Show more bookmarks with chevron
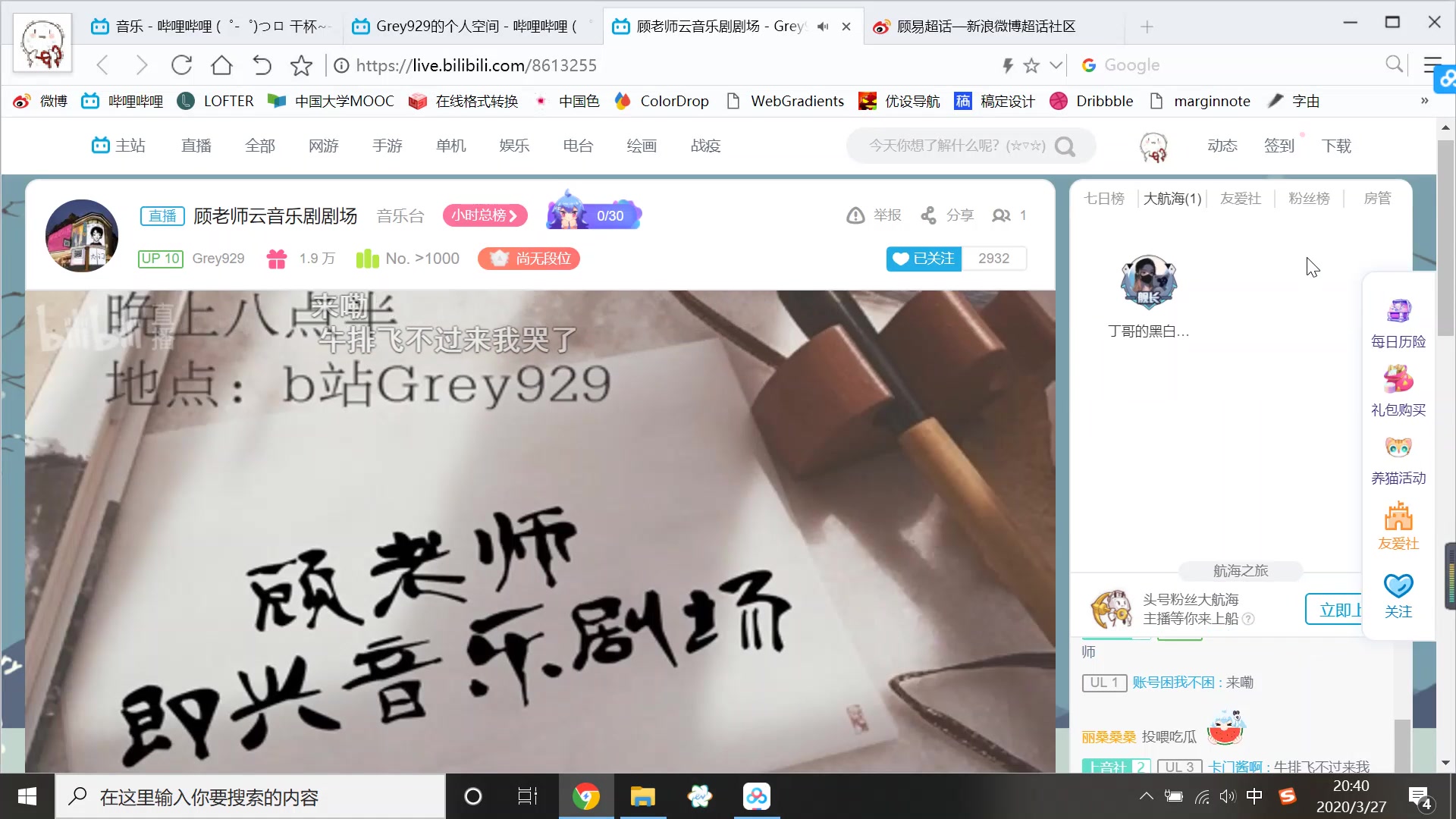1456x819 pixels. (1424, 101)
